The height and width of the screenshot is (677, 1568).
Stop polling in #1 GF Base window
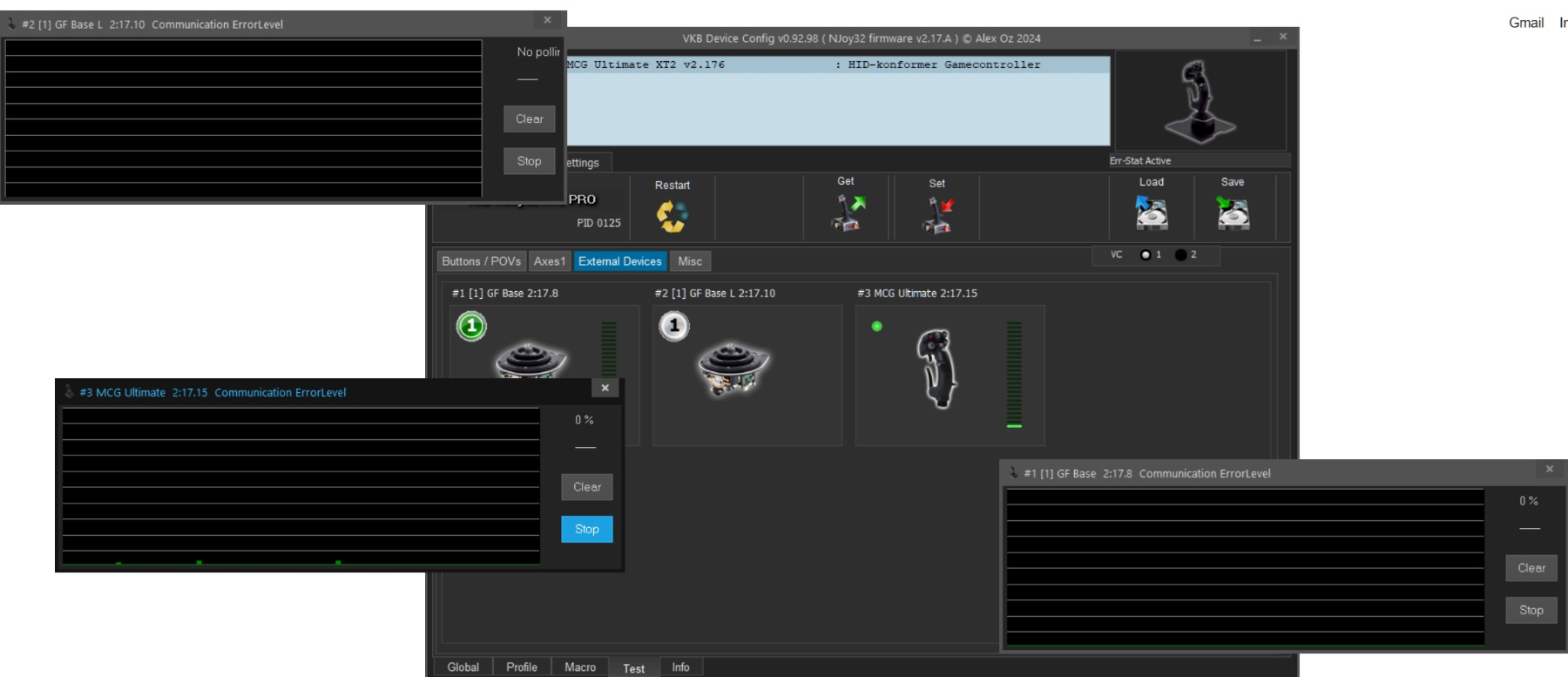pyautogui.click(x=1531, y=610)
